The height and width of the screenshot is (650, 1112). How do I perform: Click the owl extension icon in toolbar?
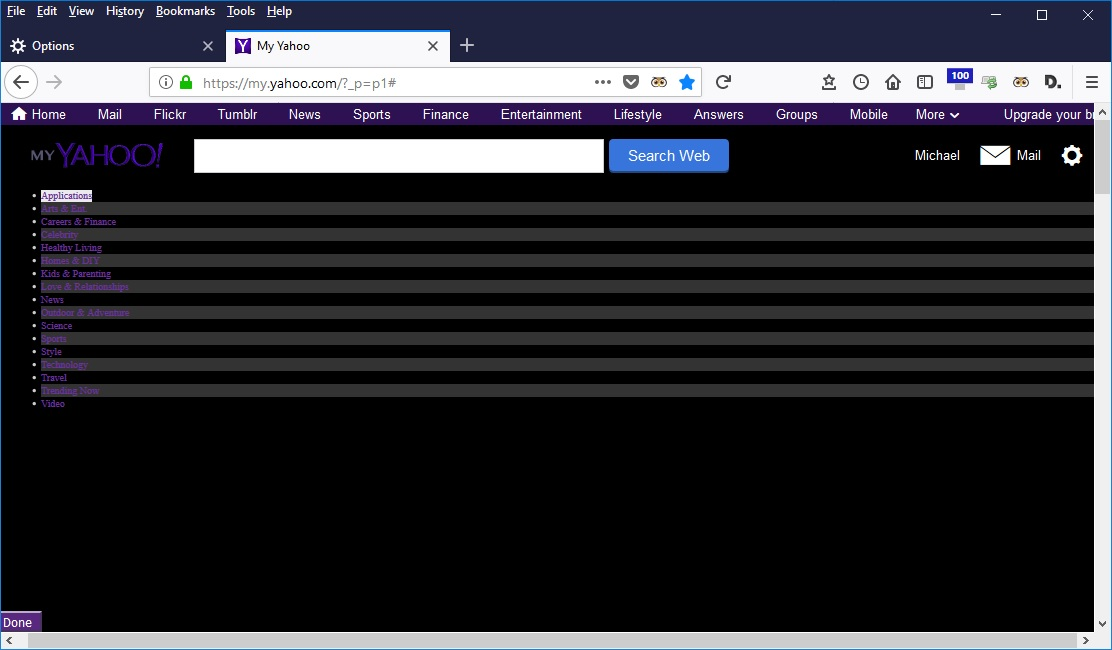1021,82
